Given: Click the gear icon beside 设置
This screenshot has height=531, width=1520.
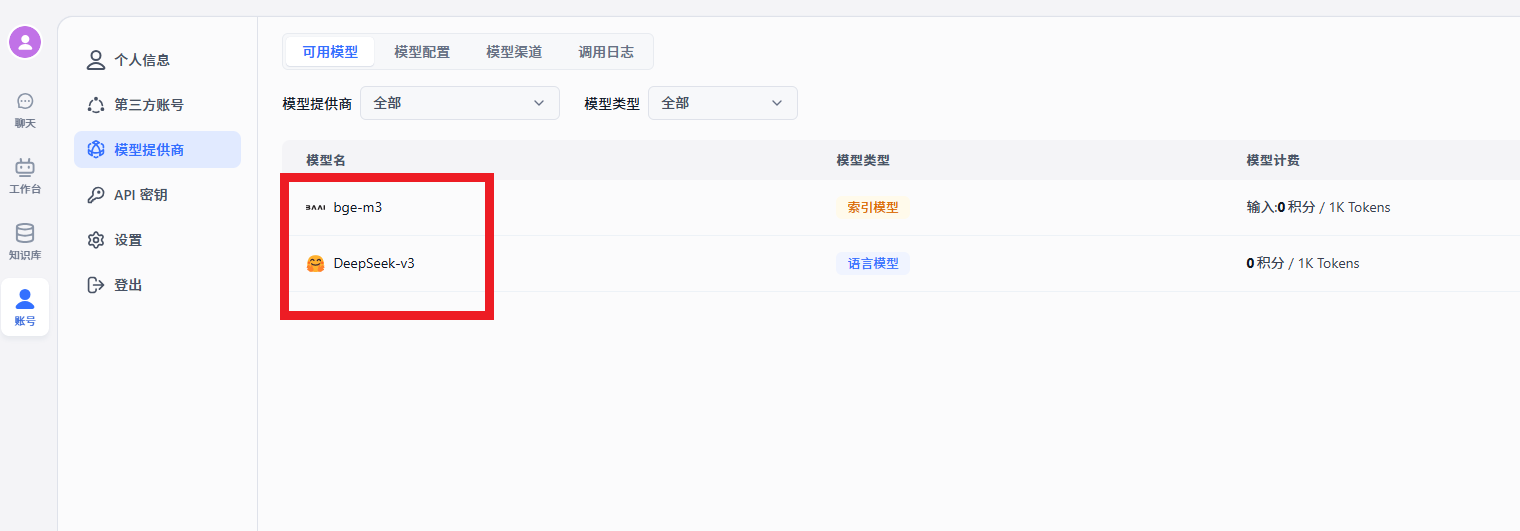Looking at the screenshot, I should tap(96, 240).
